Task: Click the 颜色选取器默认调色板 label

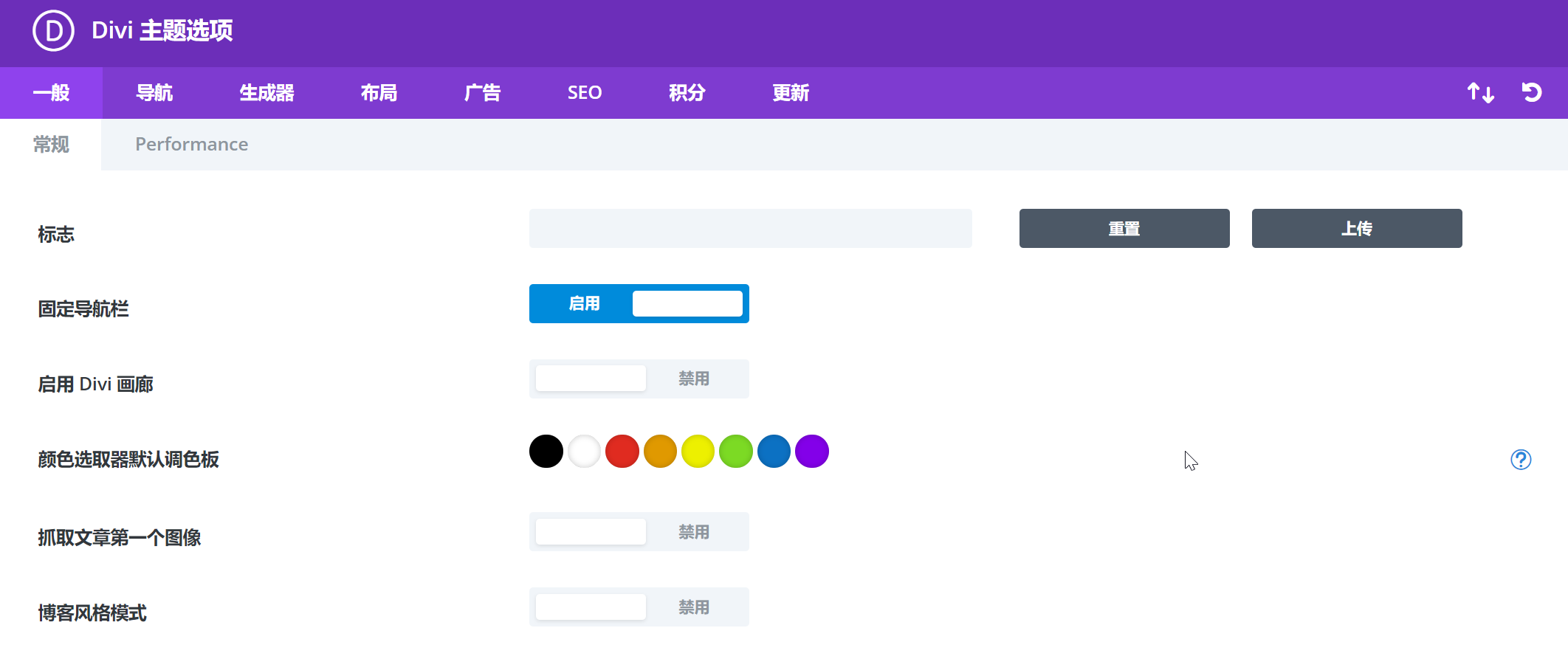Action: [x=128, y=460]
